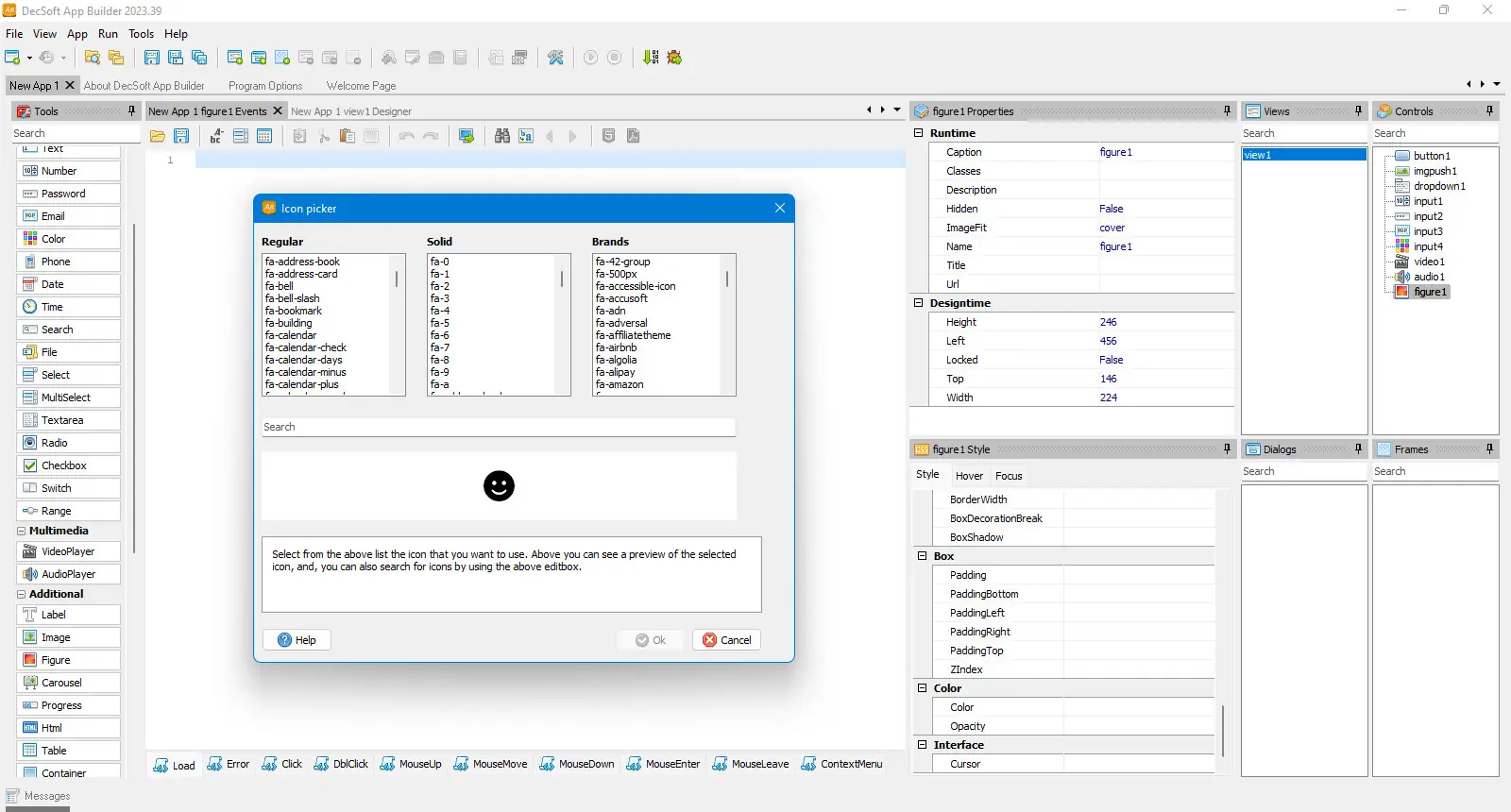Click the Controls panel search box
The height and width of the screenshot is (812, 1511).
[1435, 133]
